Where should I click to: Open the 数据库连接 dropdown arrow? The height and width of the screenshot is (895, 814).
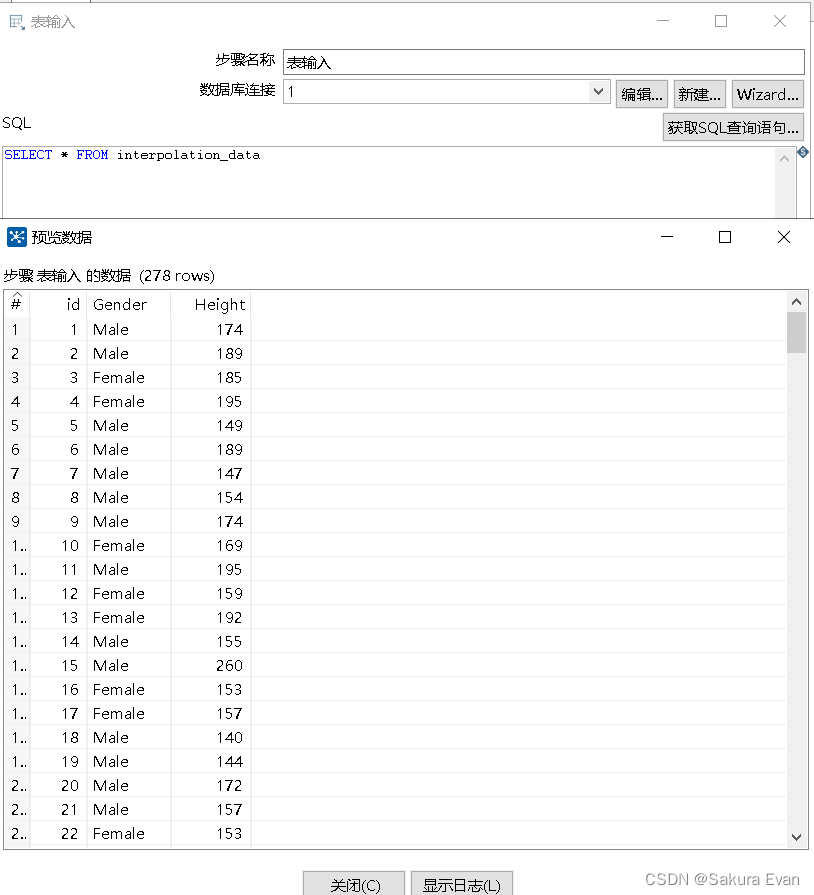click(x=598, y=91)
